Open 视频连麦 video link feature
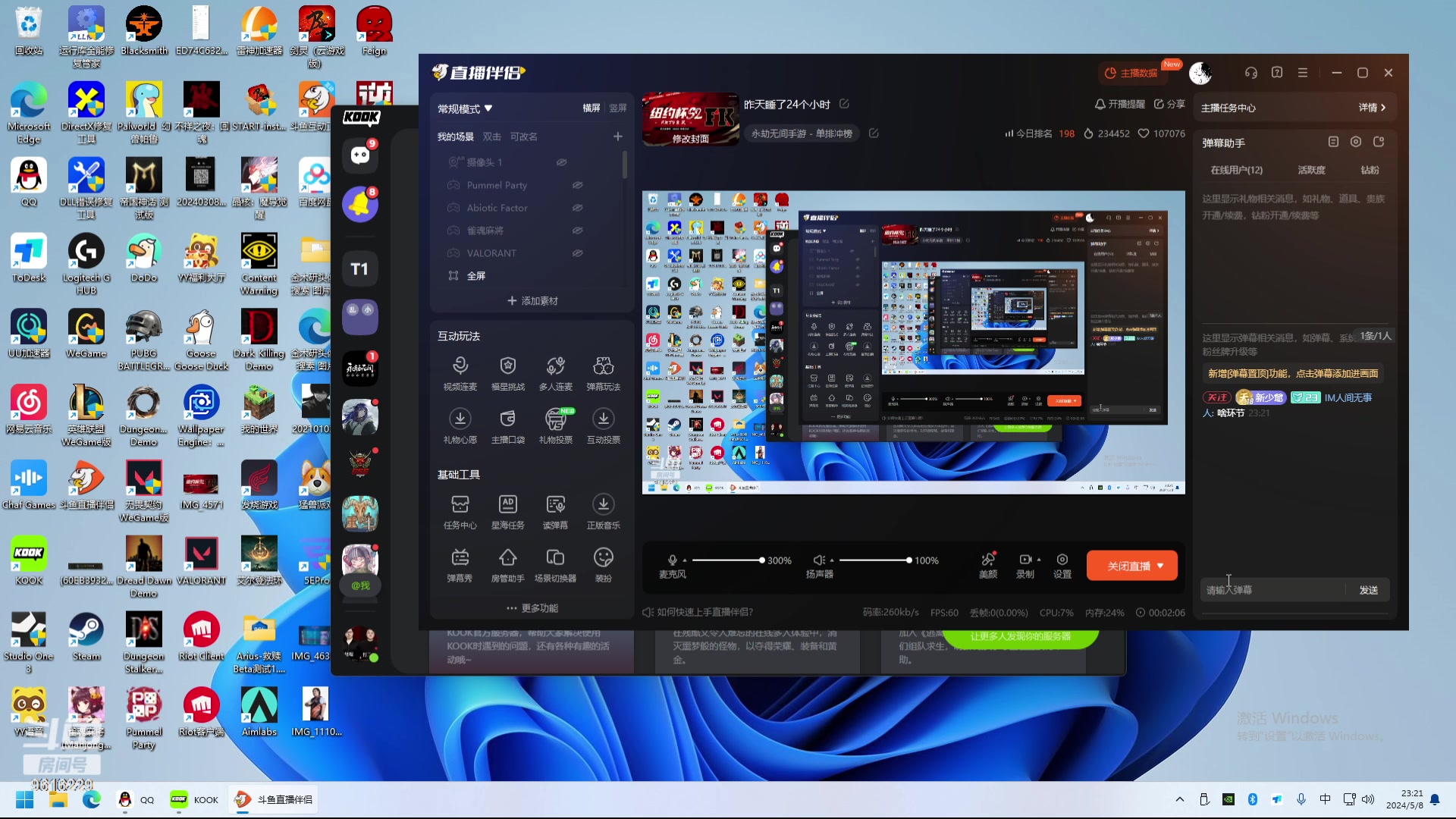Viewport: 1456px width, 819px height. 460,374
